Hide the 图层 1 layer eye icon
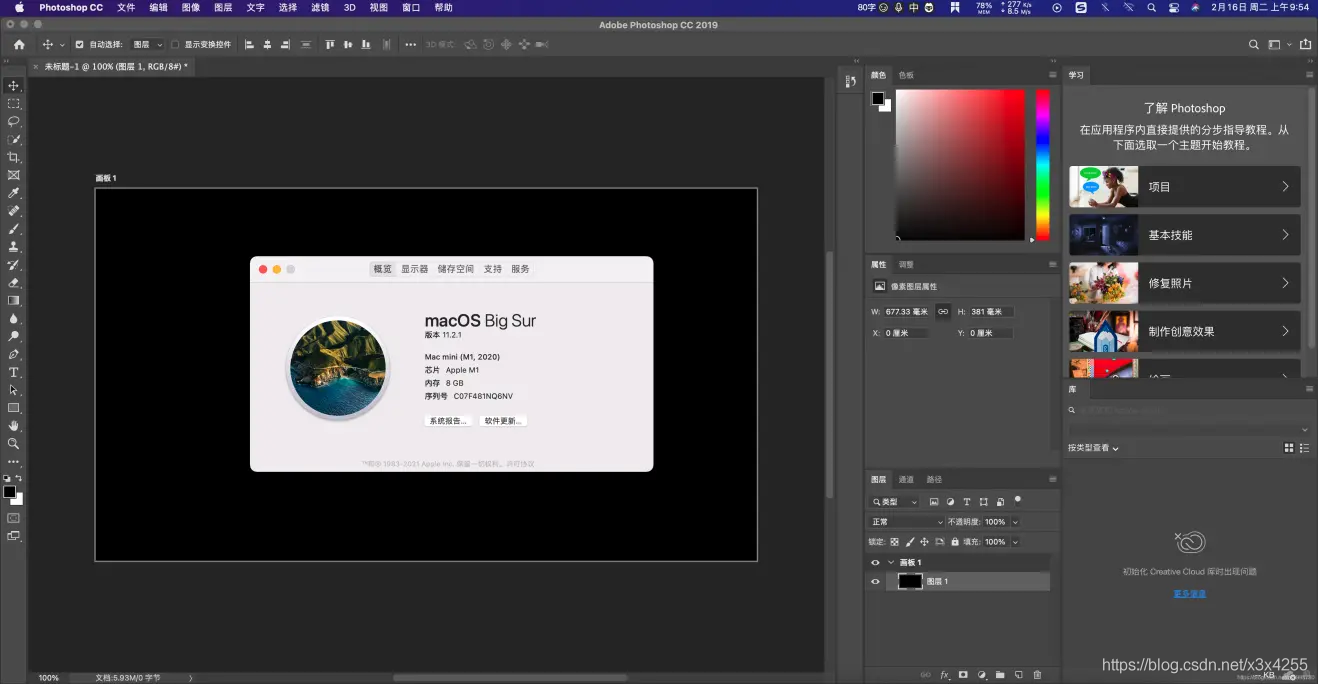This screenshot has height=684, width=1318. point(876,581)
